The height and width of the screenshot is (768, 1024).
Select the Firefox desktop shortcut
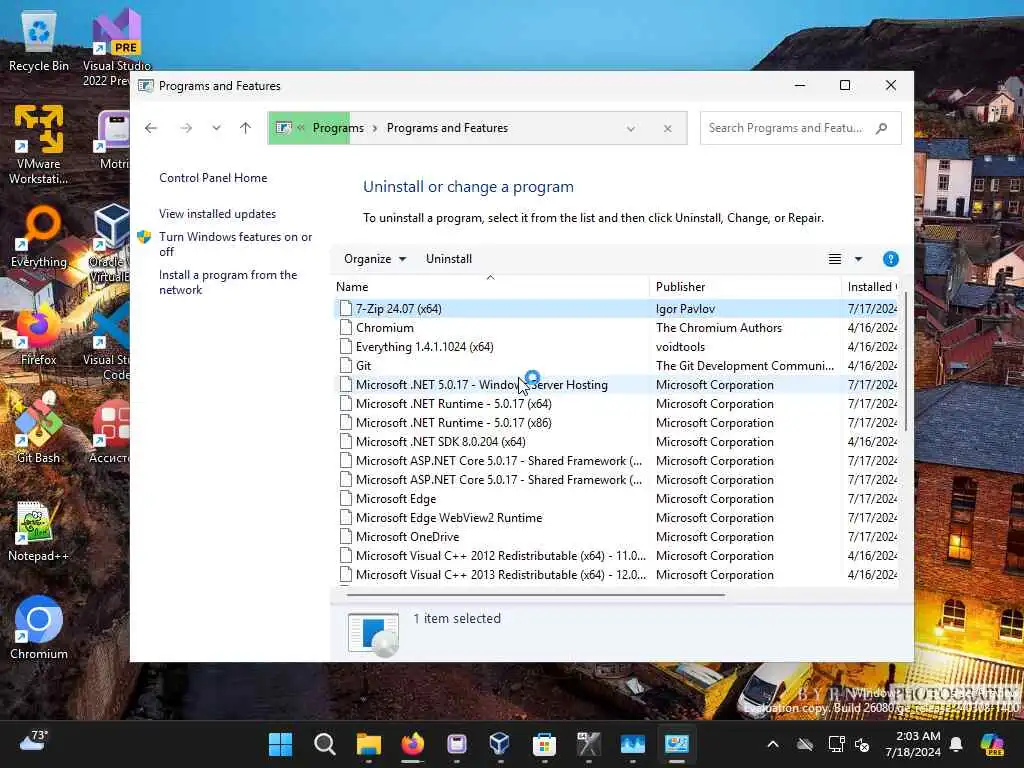pyautogui.click(x=39, y=336)
